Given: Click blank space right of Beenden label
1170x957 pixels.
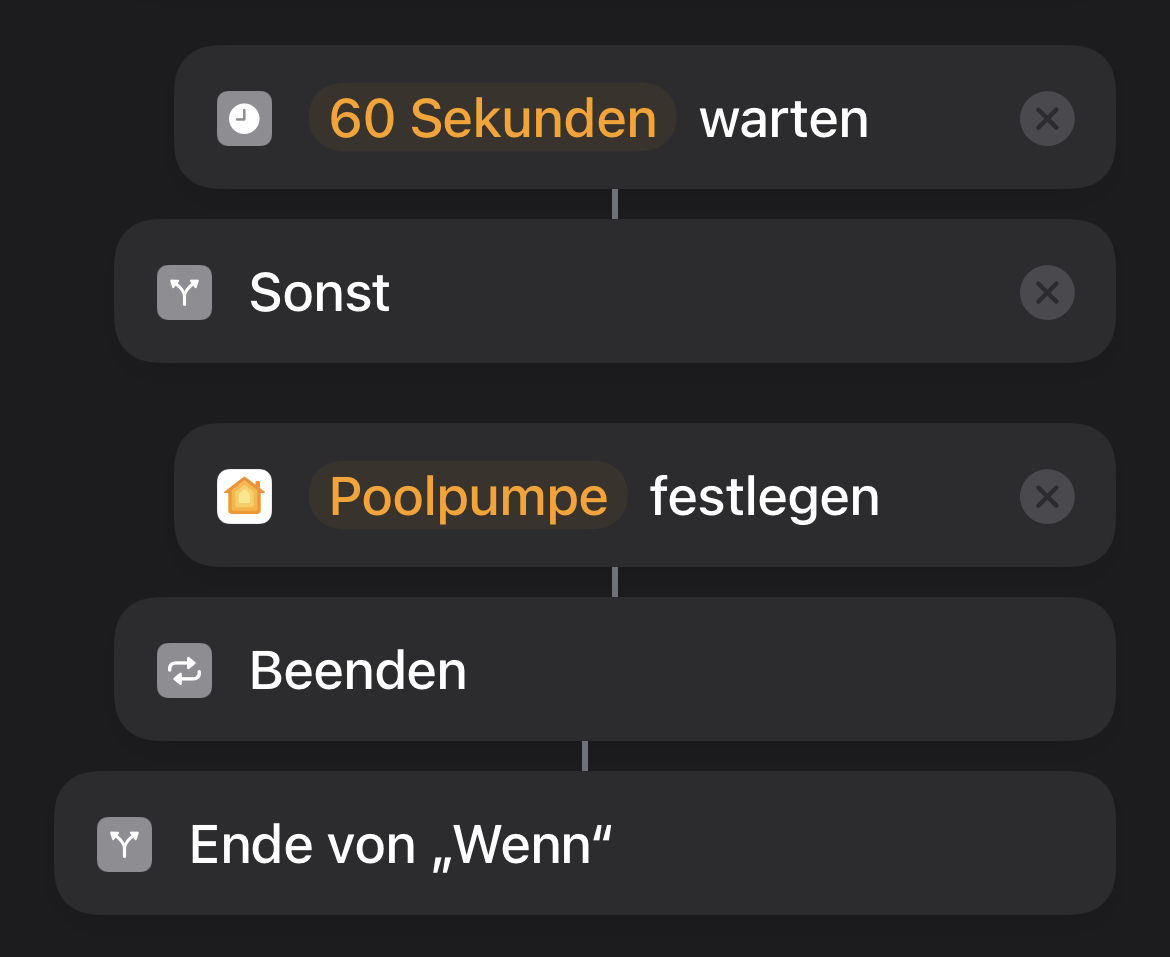Looking at the screenshot, I should click(780, 670).
